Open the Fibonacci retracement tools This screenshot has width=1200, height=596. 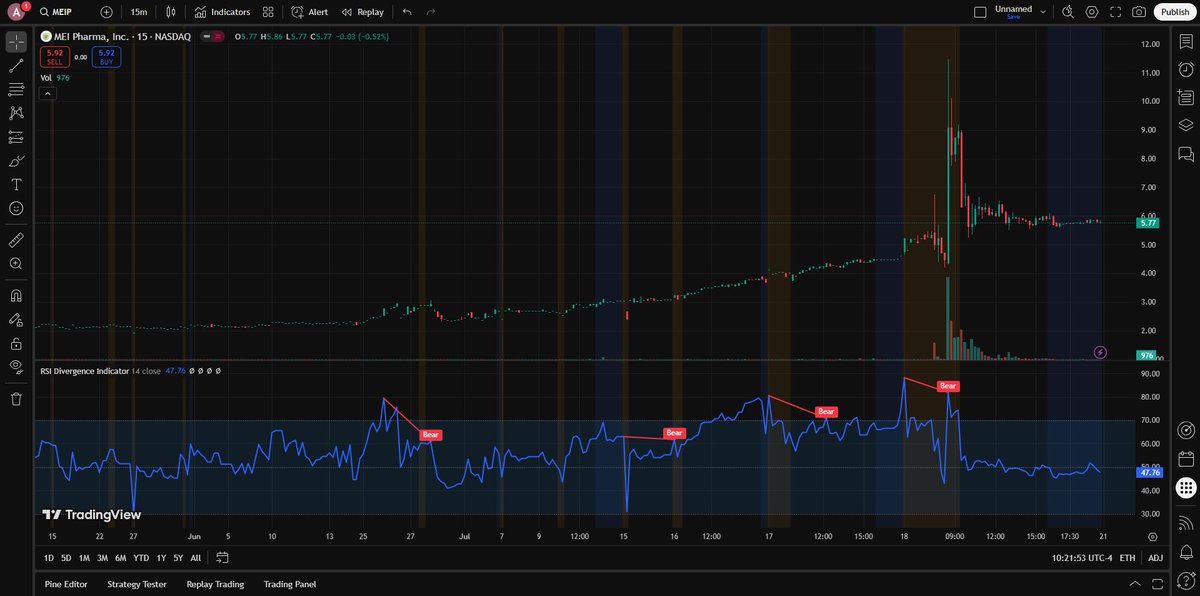(x=16, y=90)
